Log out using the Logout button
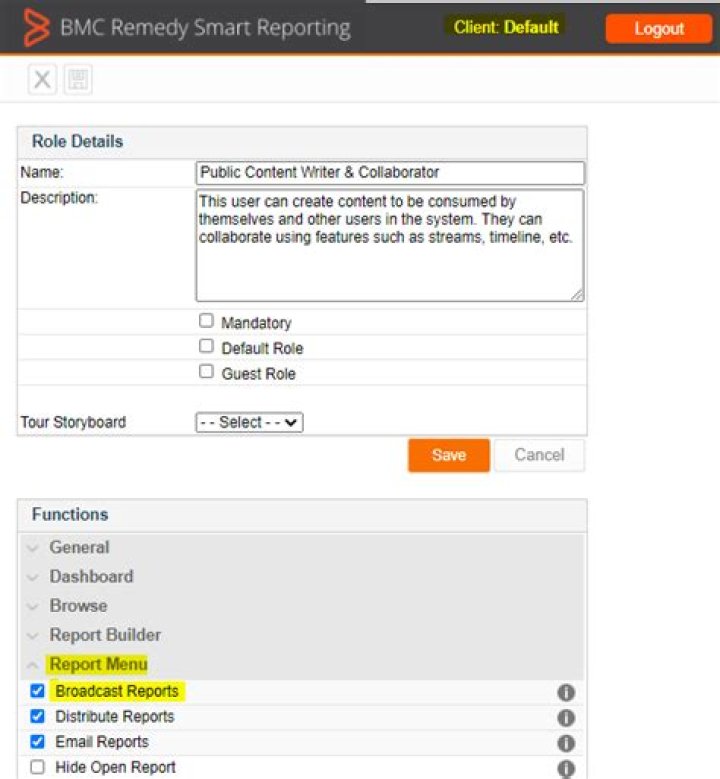 coord(659,29)
